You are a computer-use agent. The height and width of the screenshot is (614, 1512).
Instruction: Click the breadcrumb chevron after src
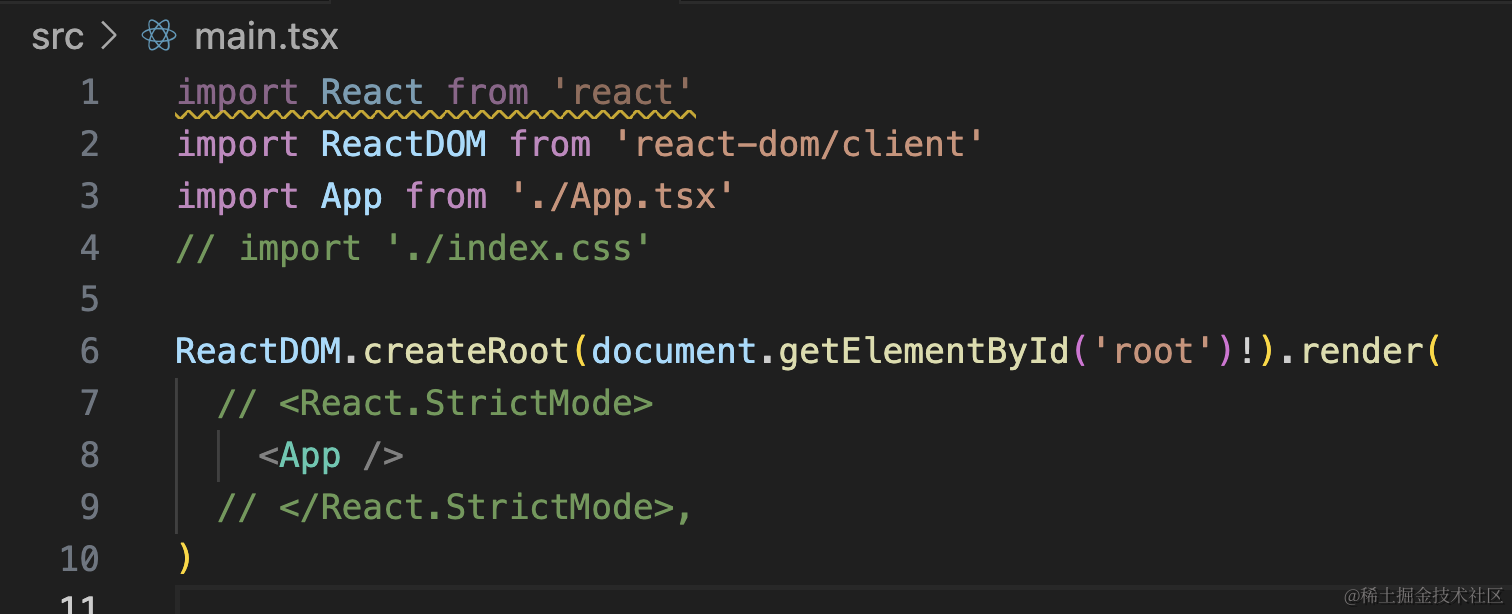pos(109,38)
